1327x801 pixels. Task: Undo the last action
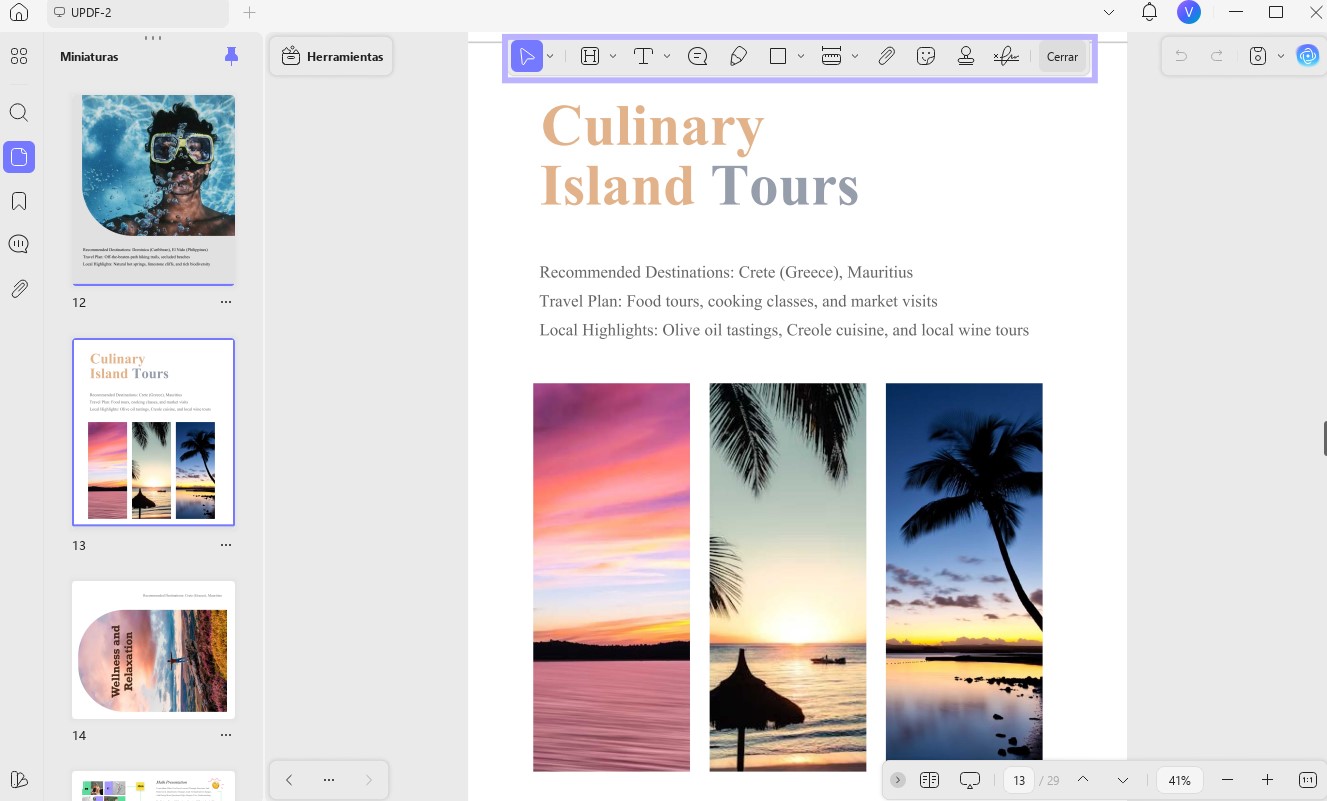[1181, 56]
